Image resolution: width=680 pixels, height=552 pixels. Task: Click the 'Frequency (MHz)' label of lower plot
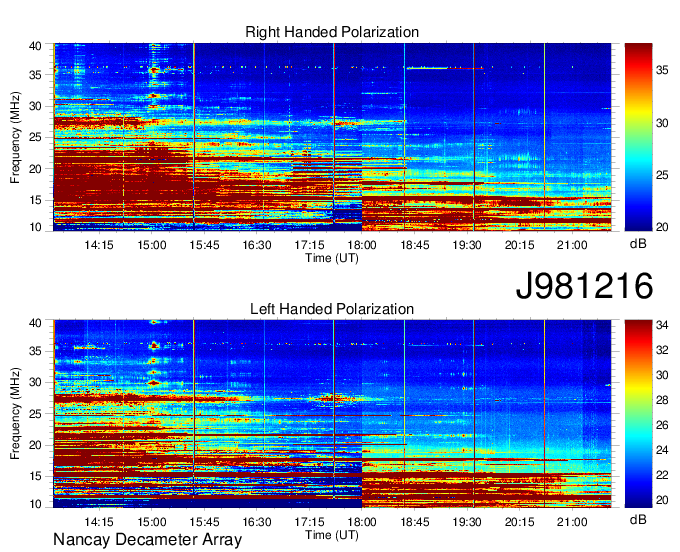15,414
